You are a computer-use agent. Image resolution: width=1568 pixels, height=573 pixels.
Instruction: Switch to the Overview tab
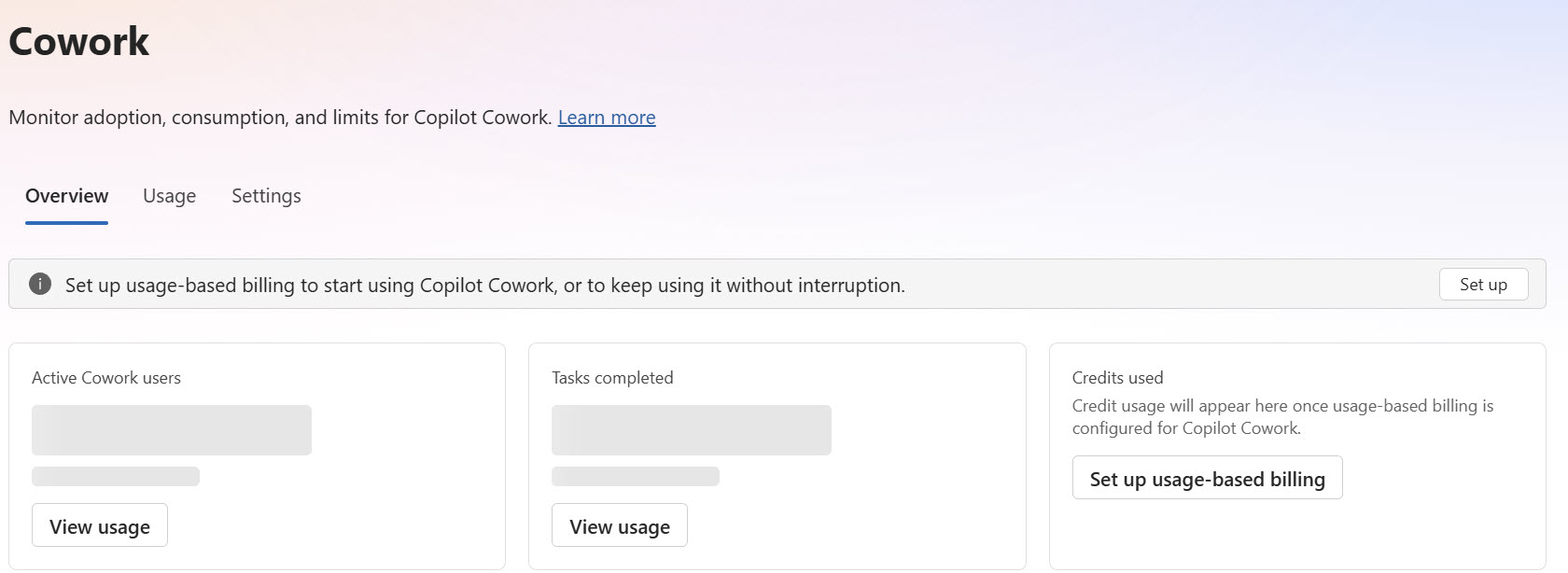[66, 196]
